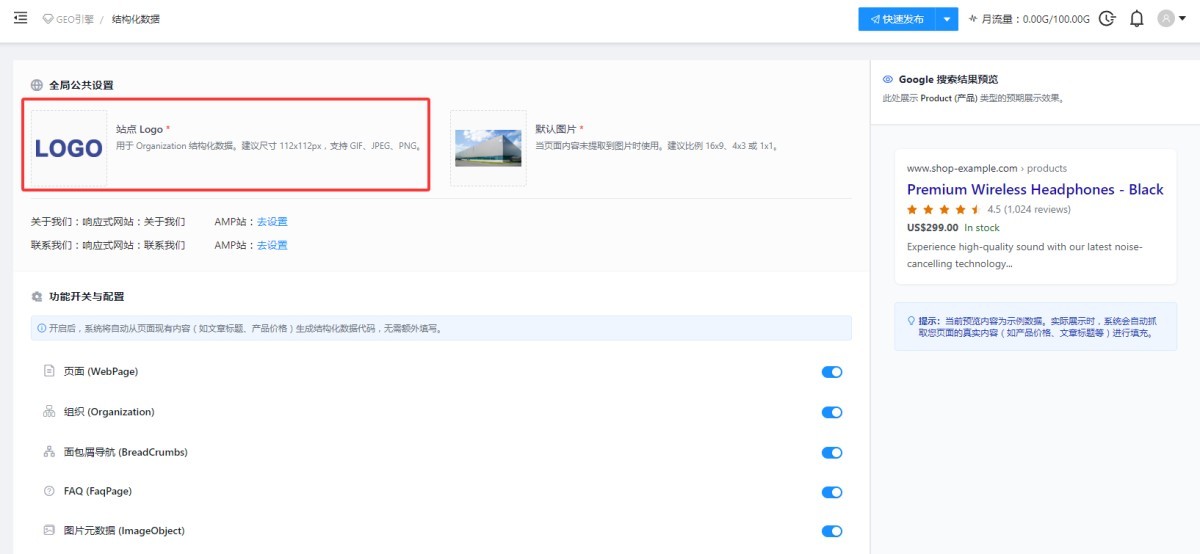Image resolution: width=1200 pixels, height=554 pixels.
Task: Click the clock history icon
Action: 1107,19
